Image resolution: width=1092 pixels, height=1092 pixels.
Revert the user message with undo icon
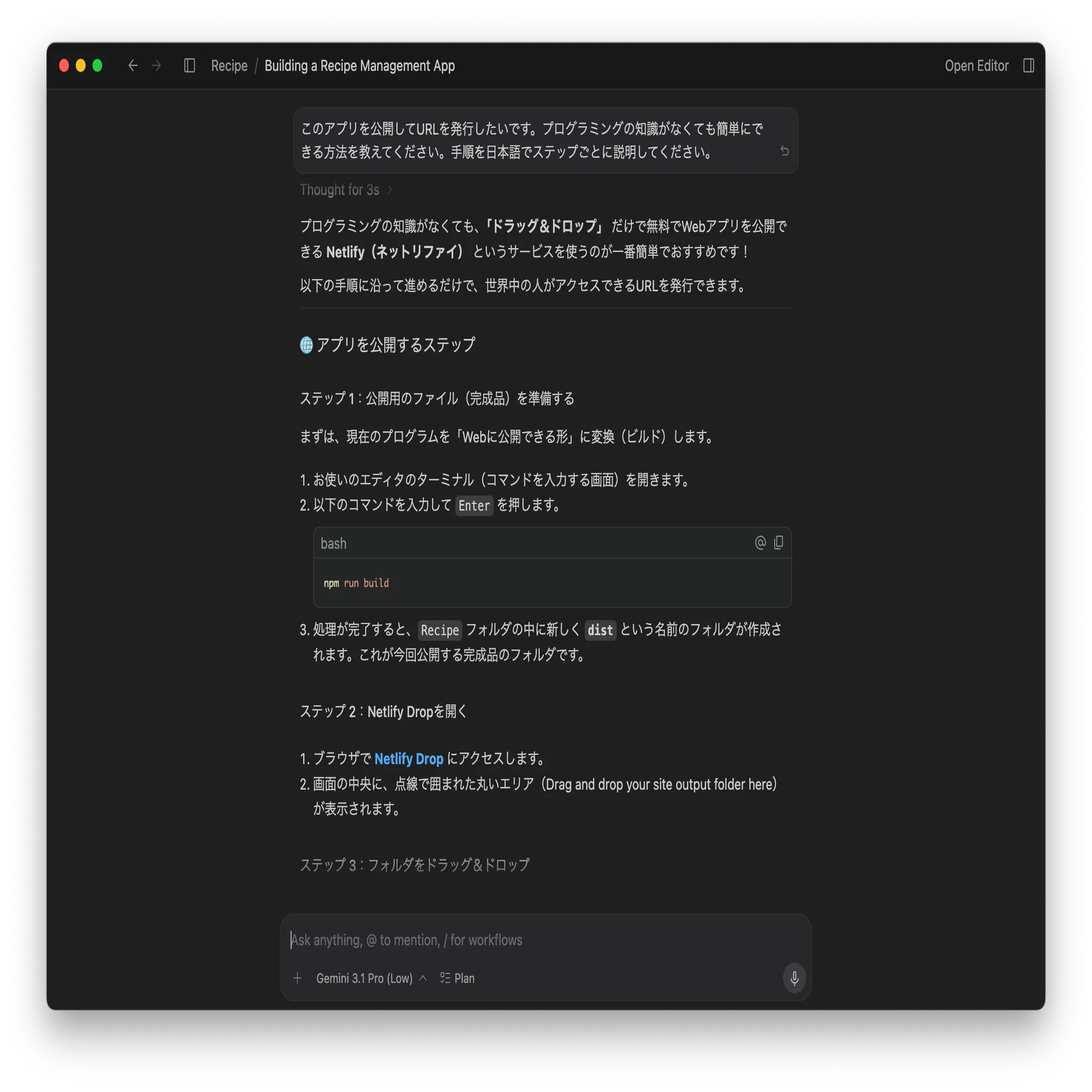tap(785, 151)
